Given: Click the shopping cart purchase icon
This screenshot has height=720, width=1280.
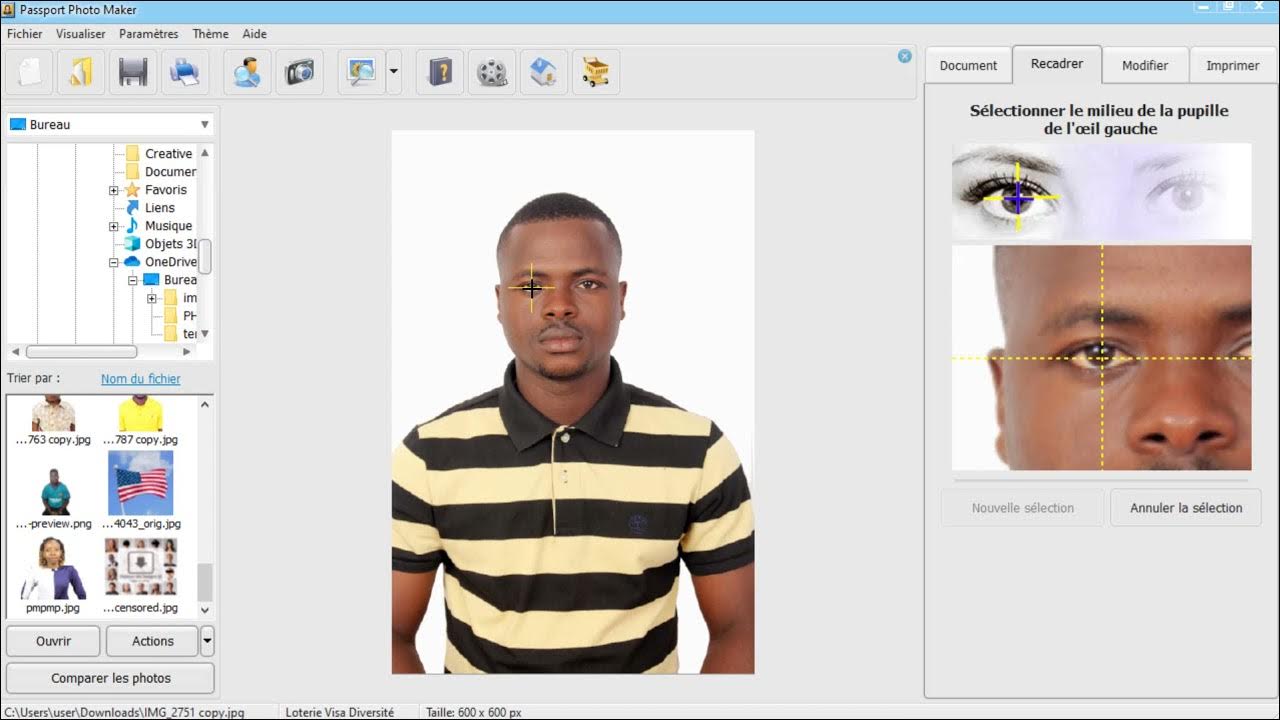Looking at the screenshot, I should 596,72.
